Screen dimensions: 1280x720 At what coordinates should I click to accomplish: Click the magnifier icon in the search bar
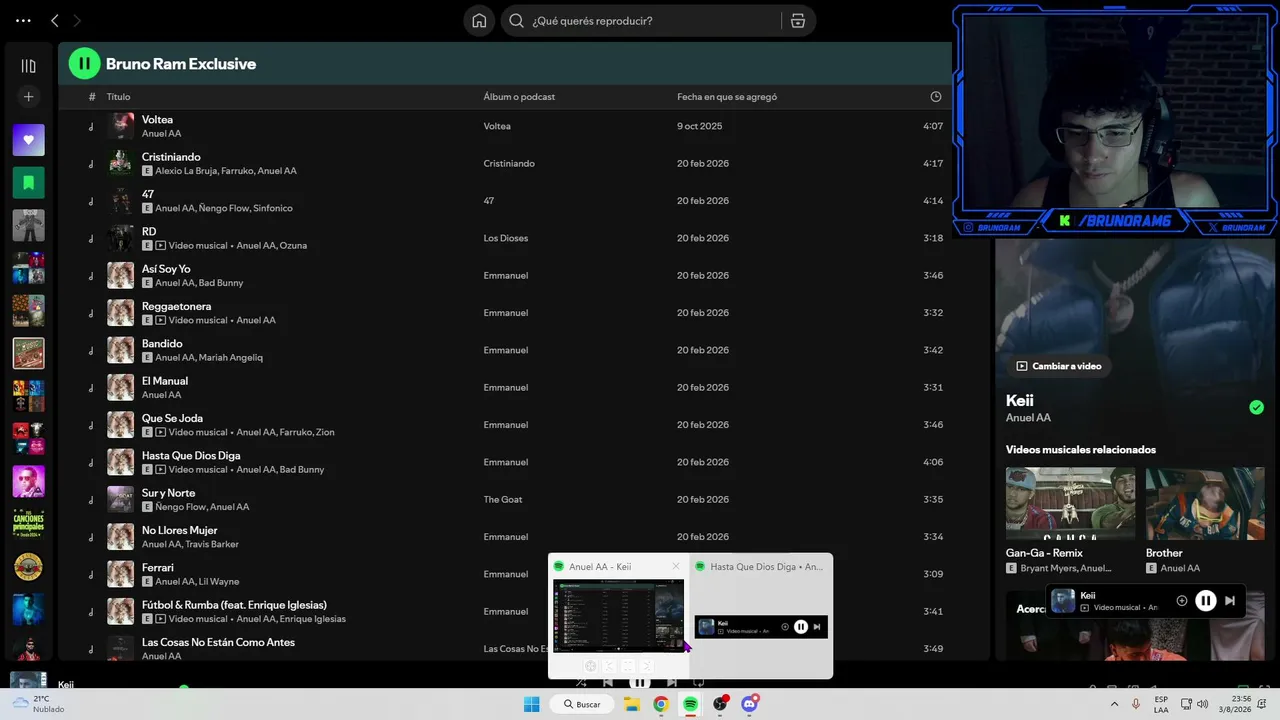coord(516,20)
